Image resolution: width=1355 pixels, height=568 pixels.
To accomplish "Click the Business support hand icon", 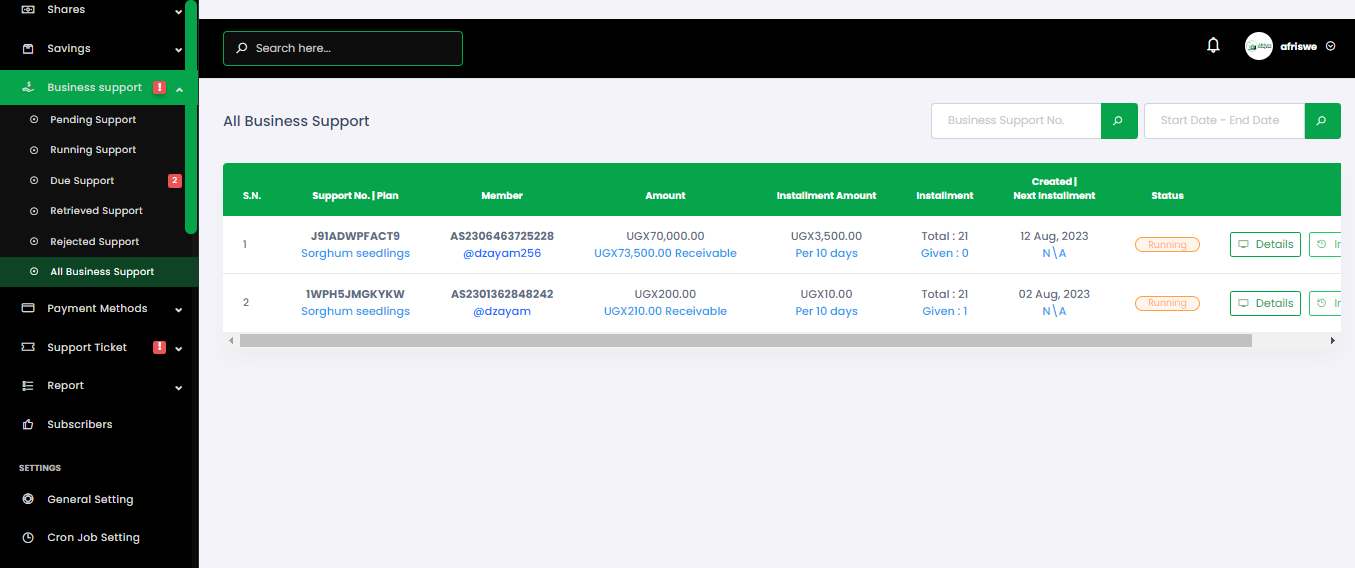I will (x=28, y=87).
